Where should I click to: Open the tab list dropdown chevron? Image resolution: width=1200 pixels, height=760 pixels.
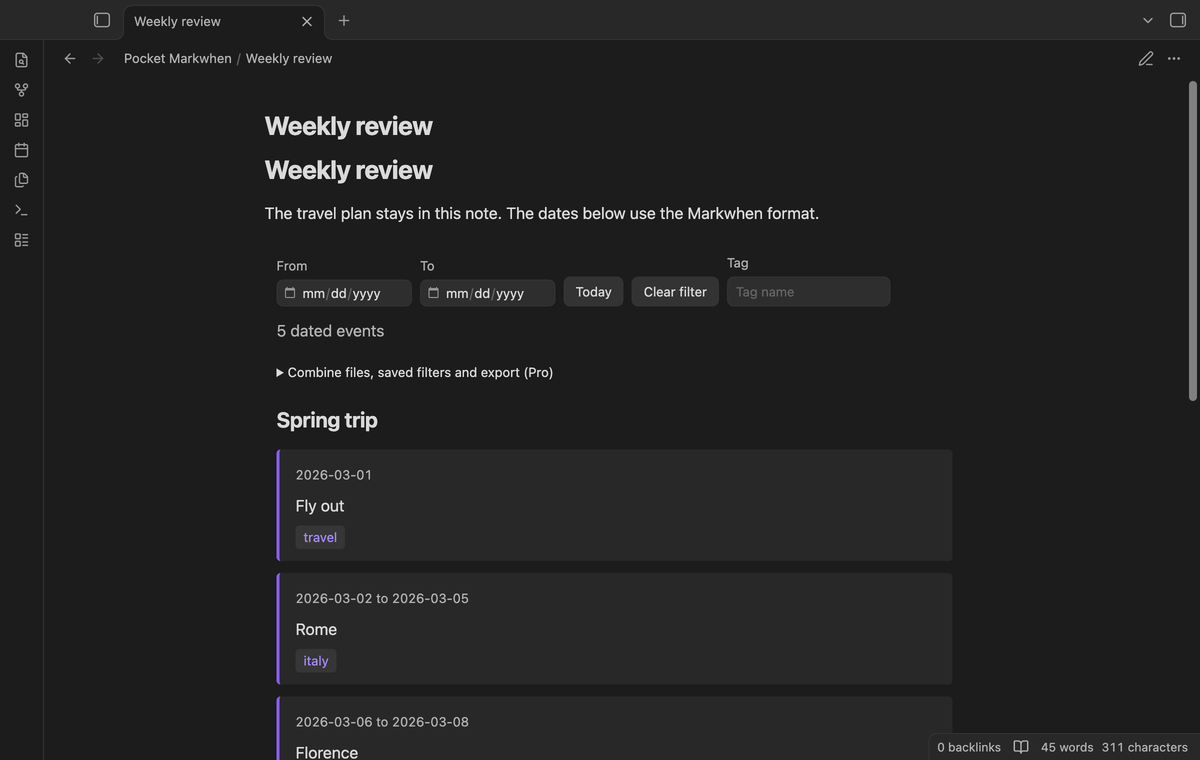(x=1148, y=20)
